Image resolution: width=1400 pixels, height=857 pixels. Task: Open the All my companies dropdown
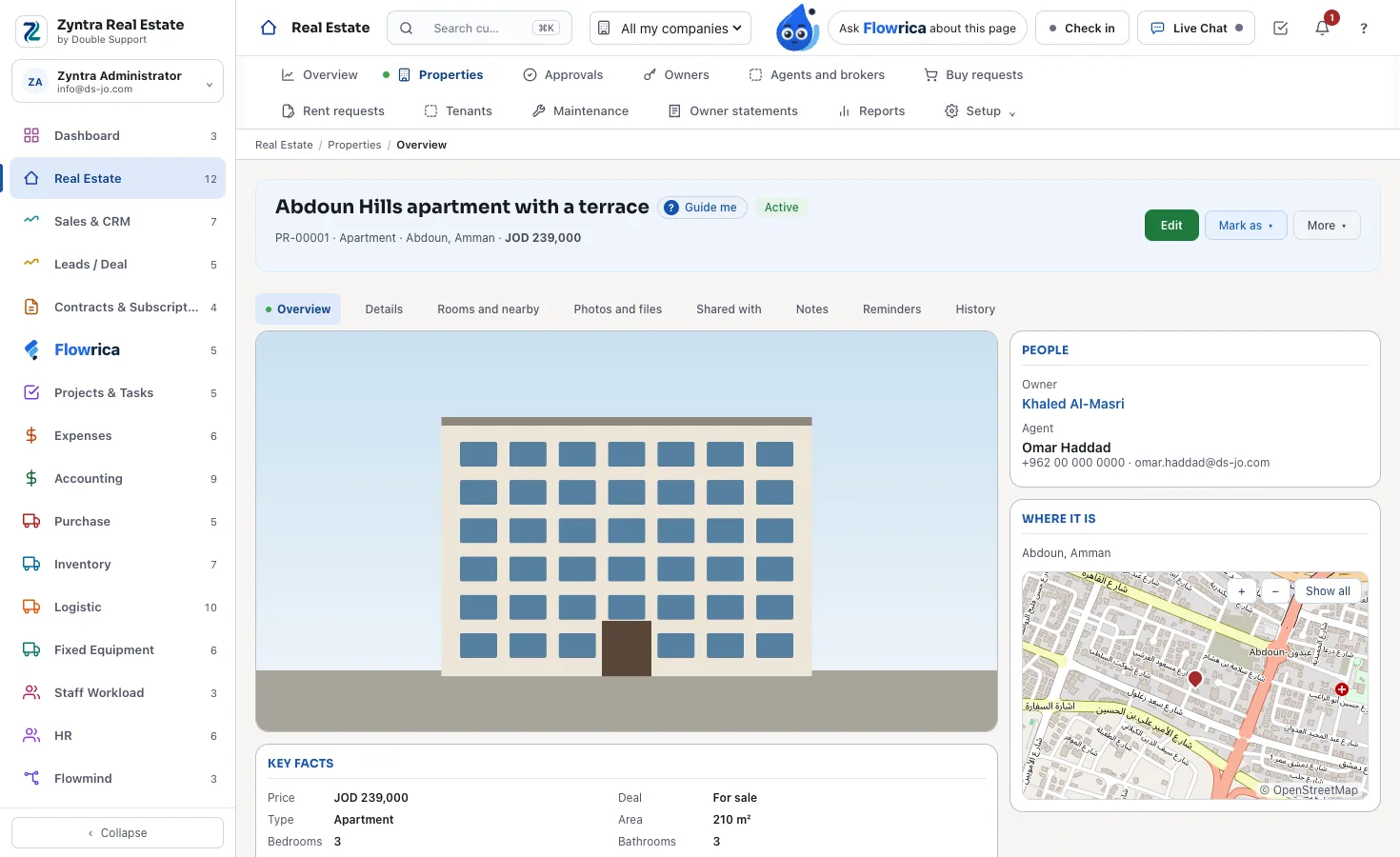(670, 29)
